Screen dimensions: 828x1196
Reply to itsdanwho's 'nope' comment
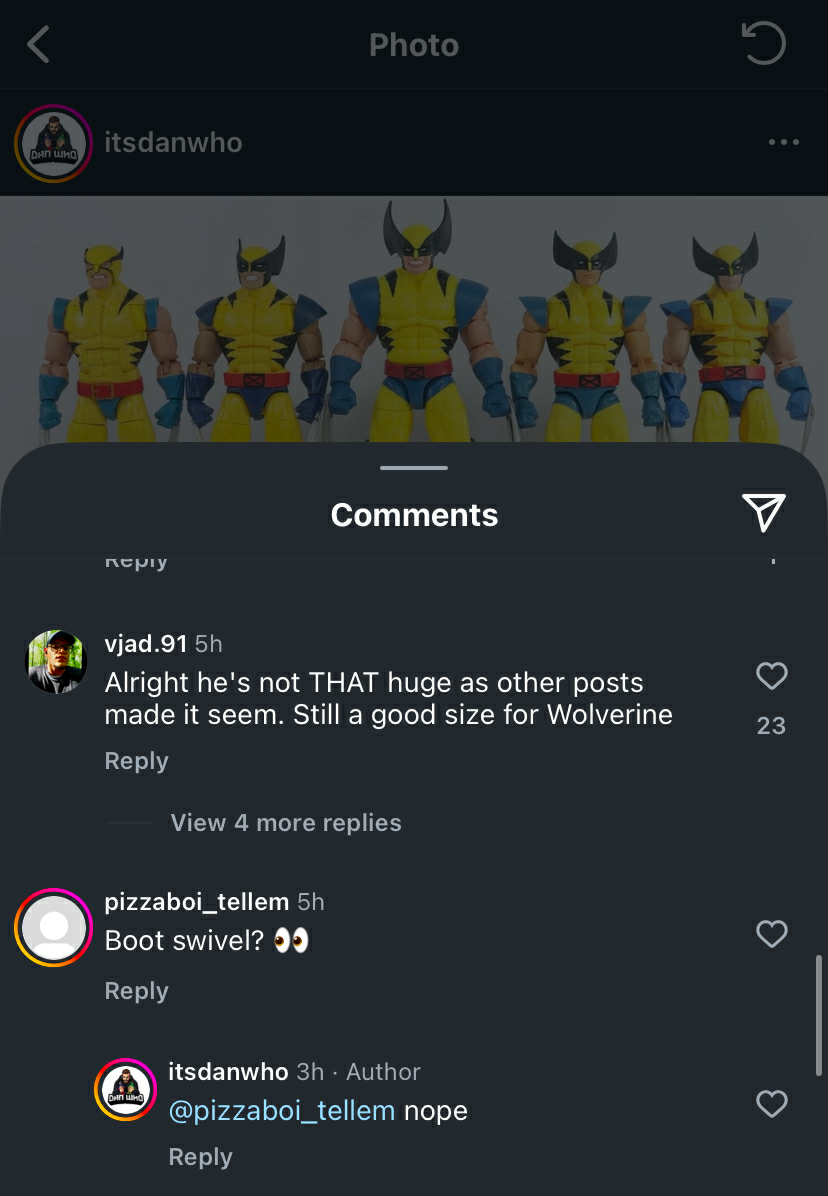[200, 1157]
